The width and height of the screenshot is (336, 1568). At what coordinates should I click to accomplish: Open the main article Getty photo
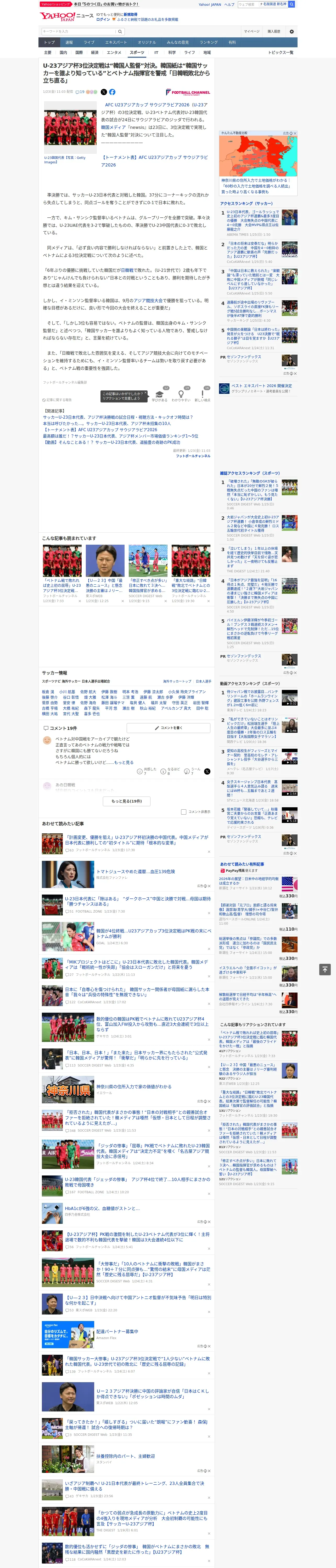pos(70,128)
